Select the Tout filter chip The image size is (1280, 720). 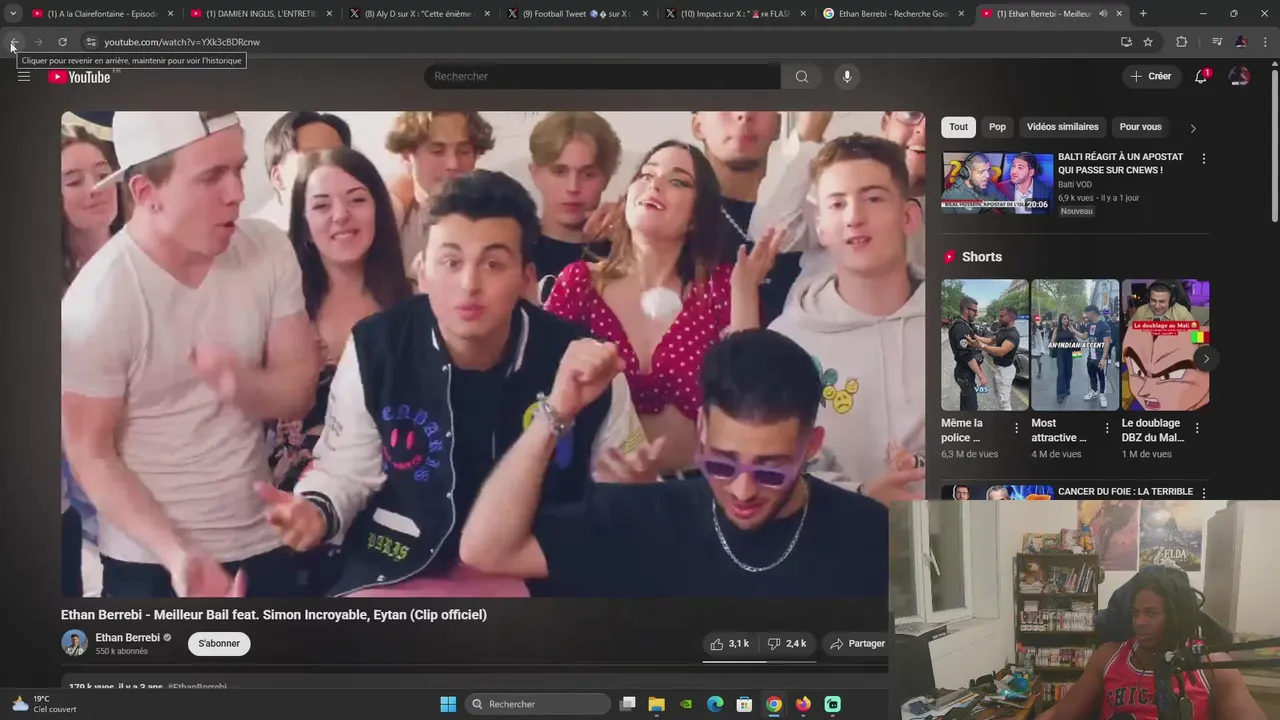coord(958,127)
